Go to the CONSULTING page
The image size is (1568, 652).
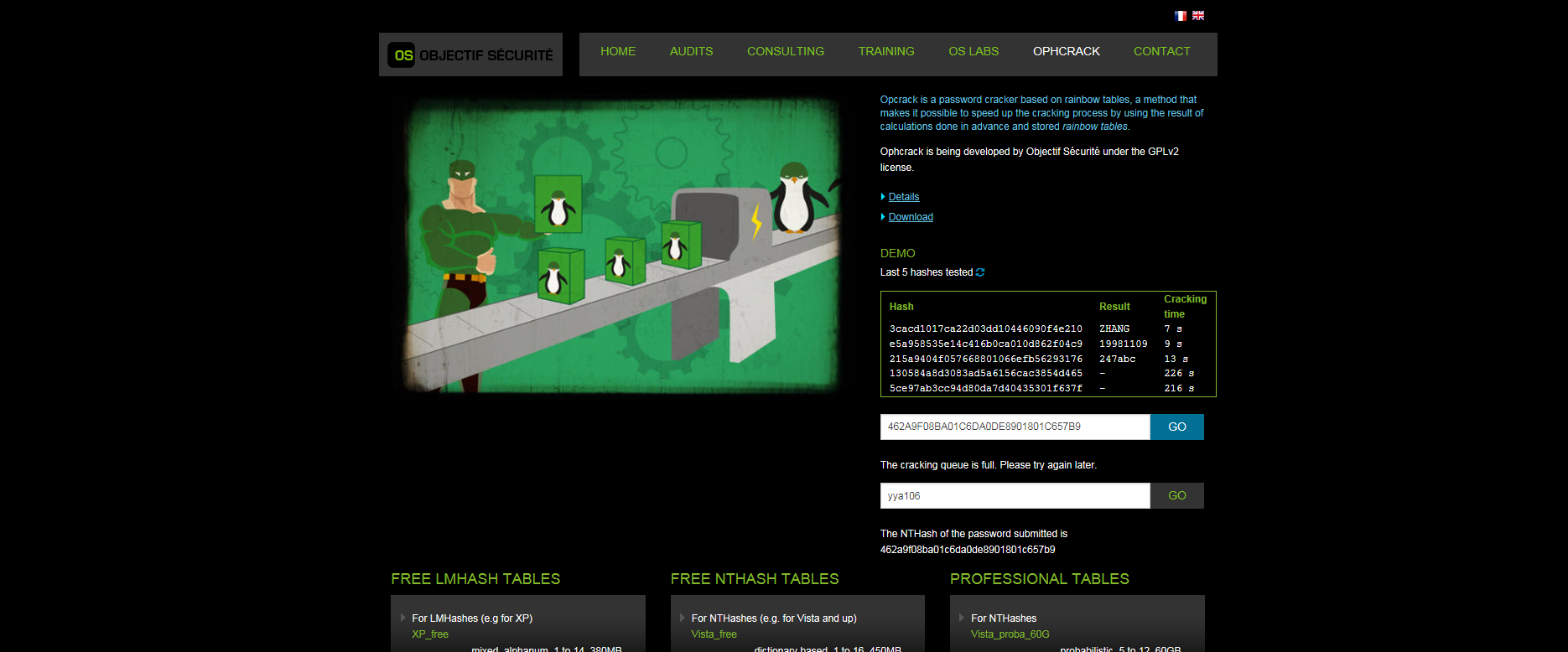[x=786, y=51]
